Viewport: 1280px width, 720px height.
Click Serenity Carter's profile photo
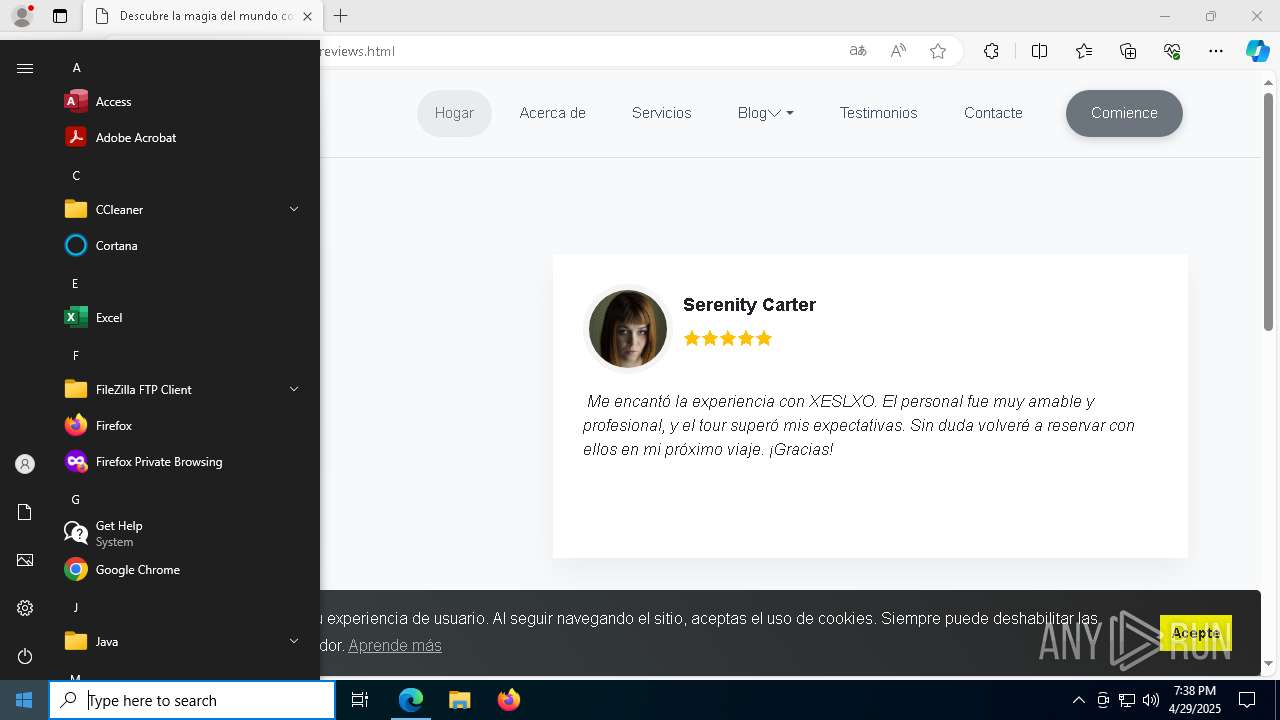click(x=627, y=329)
